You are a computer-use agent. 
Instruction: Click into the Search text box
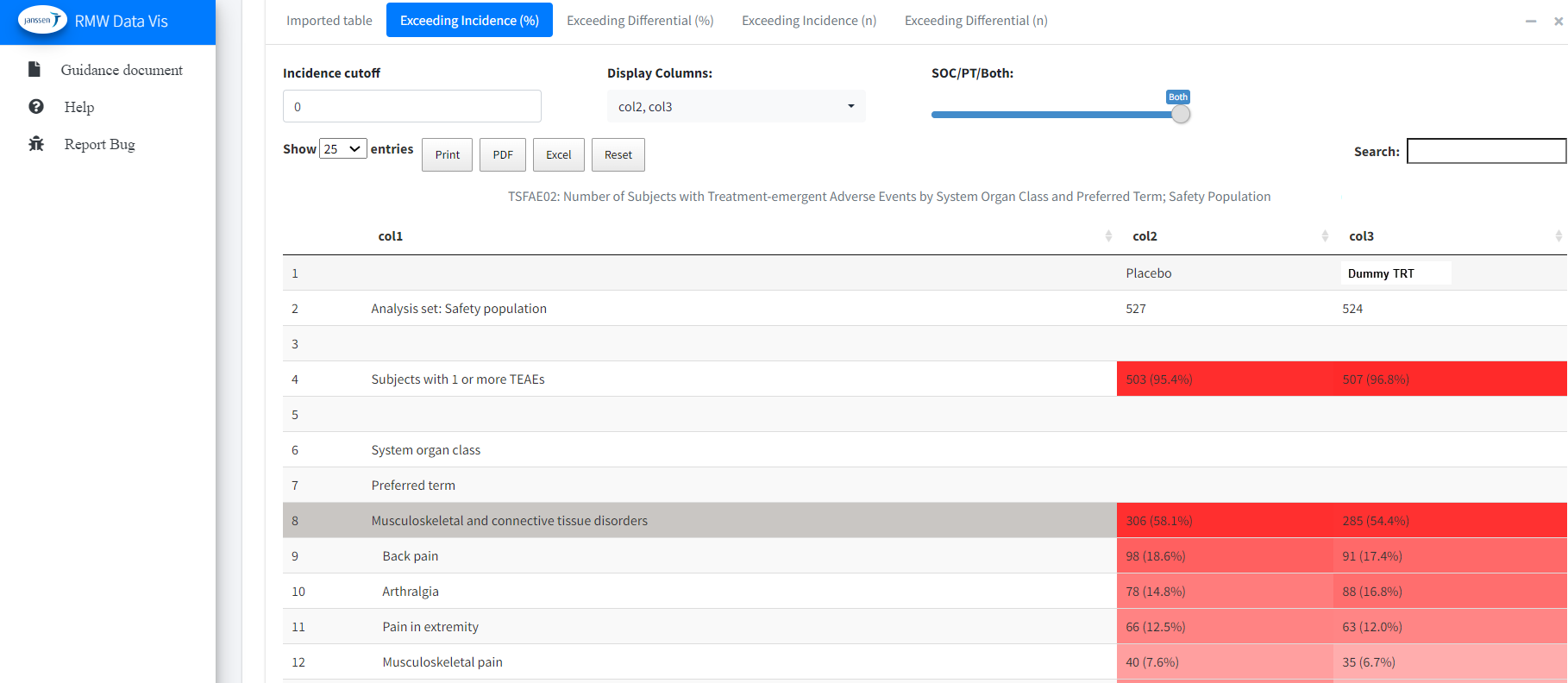coord(1485,151)
